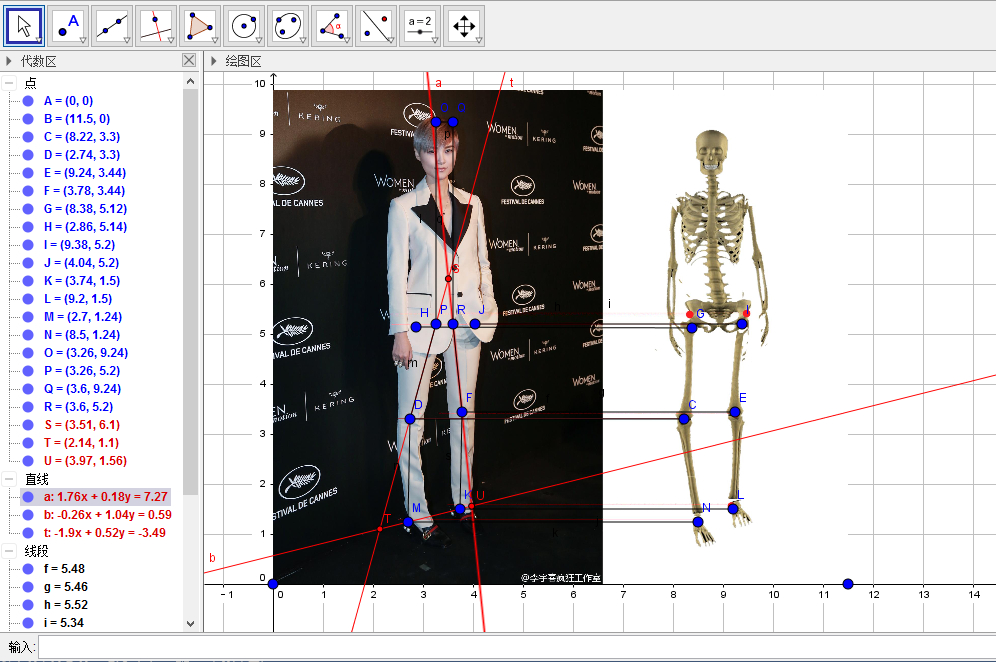Screen dimensions: 996x662
Task: Select the Reflect about line tool
Action: tap(376, 26)
